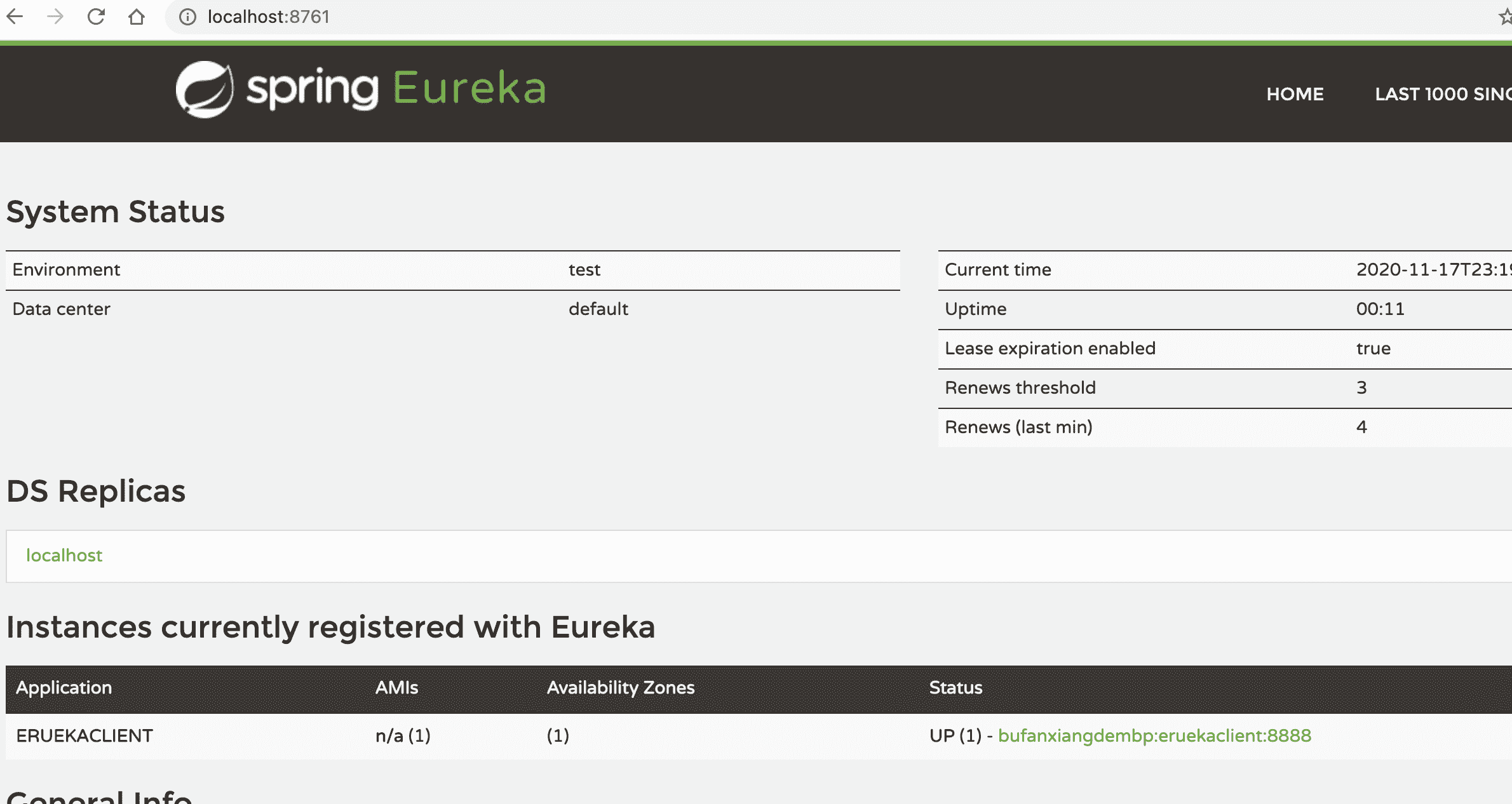Click the Spring leaf logo
Viewport: 1512px width, 804px height.
(x=205, y=89)
